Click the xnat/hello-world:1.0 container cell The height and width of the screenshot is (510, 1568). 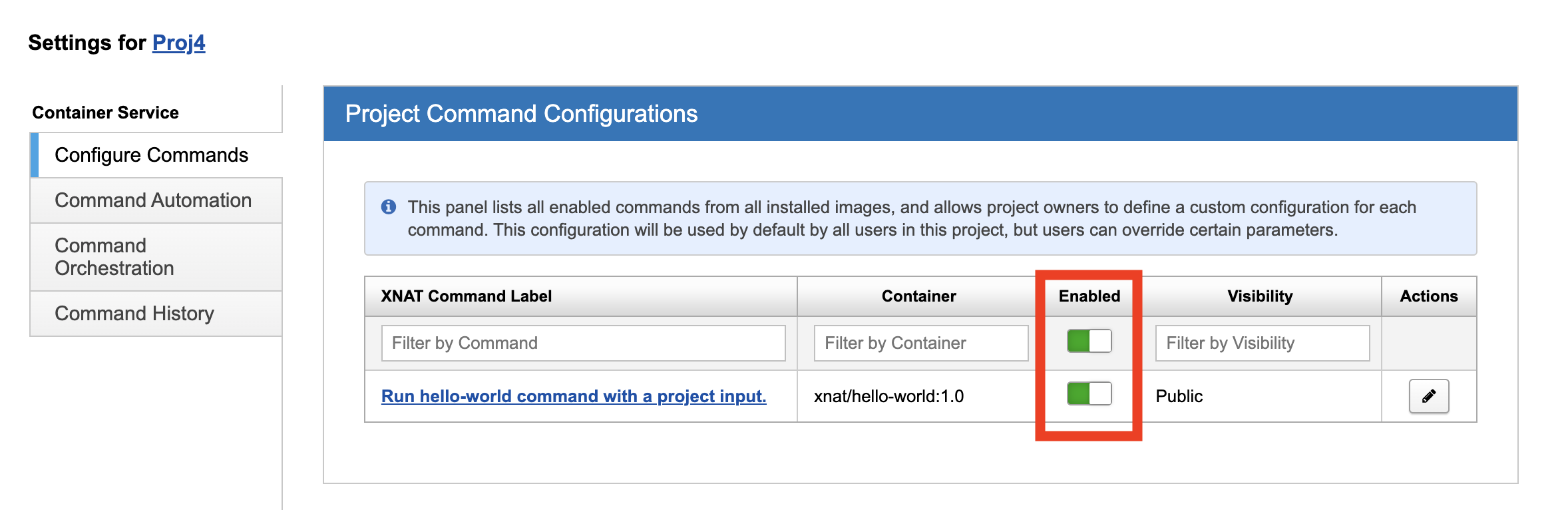888,396
